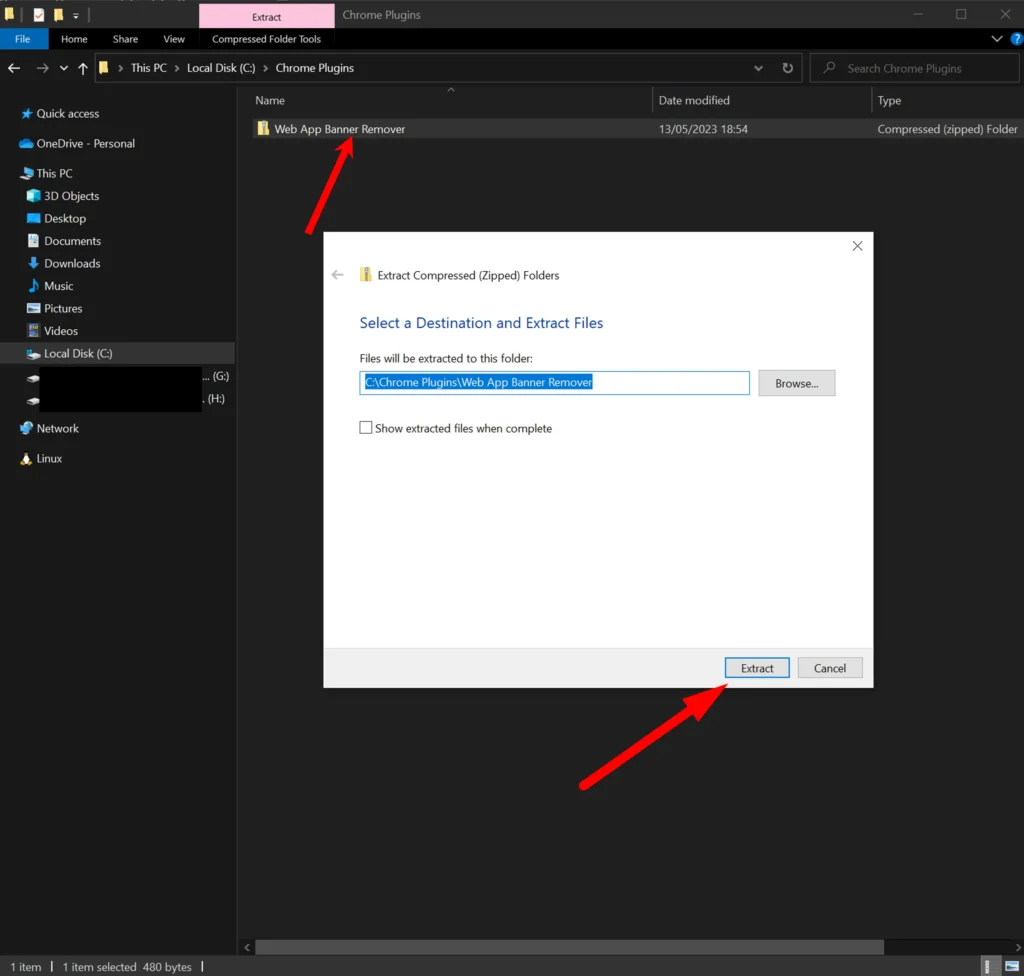
Task: Open recent locations dropdown arrow
Action: click(64, 68)
